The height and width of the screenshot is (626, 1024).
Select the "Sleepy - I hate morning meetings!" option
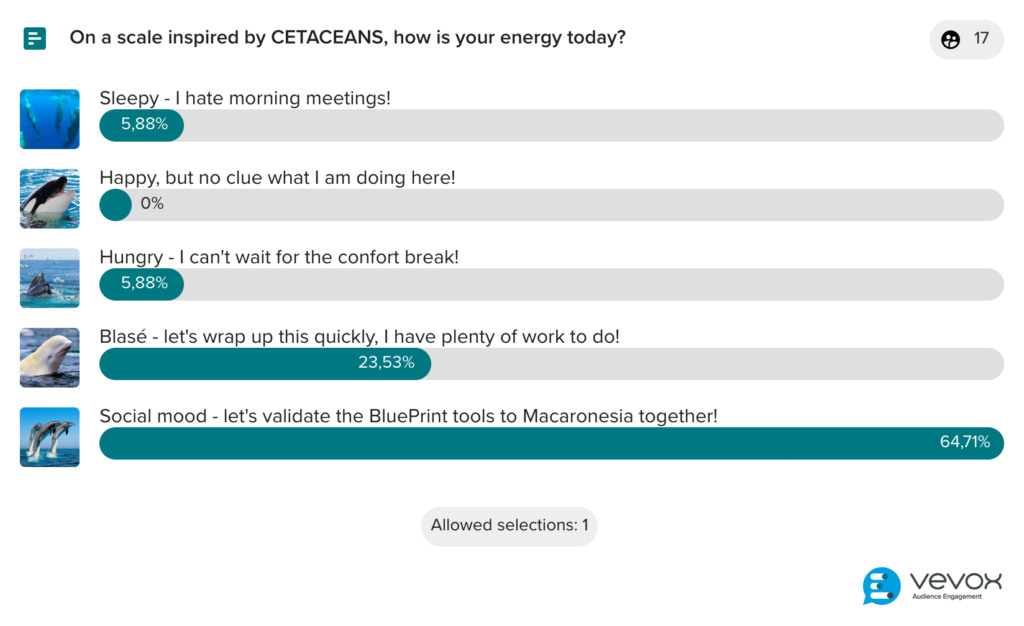pos(245,98)
